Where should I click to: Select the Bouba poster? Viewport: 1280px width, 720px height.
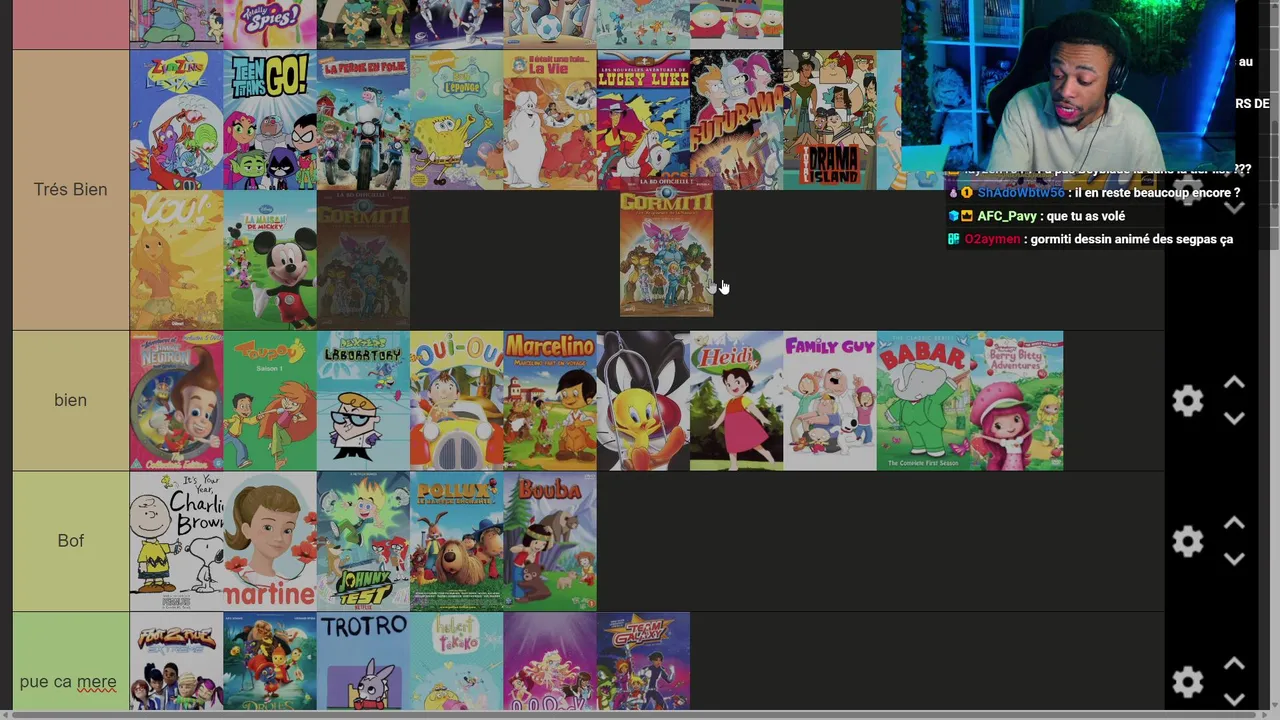coord(550,541)
